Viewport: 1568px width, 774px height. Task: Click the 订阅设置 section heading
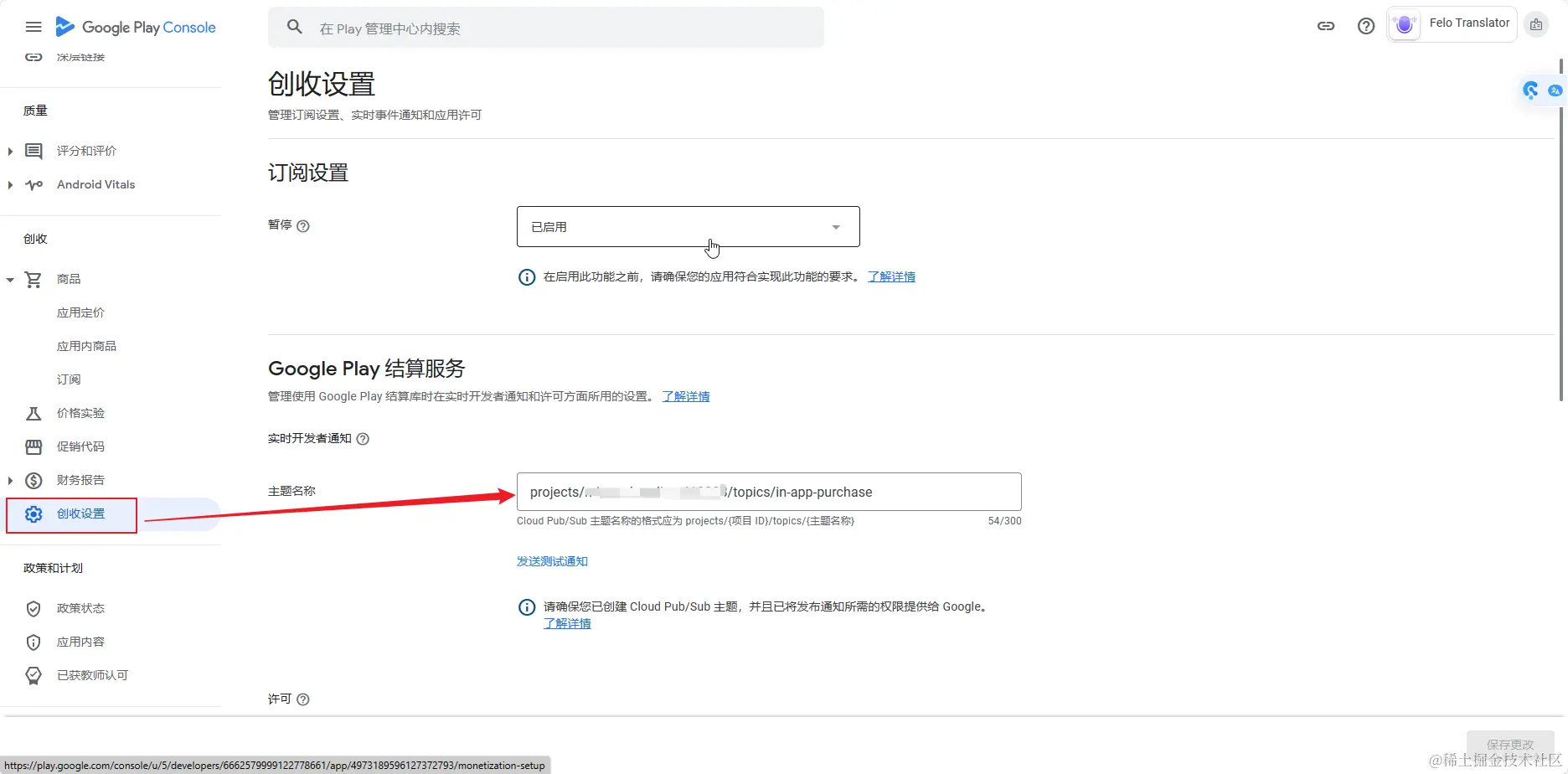(308, 173)
